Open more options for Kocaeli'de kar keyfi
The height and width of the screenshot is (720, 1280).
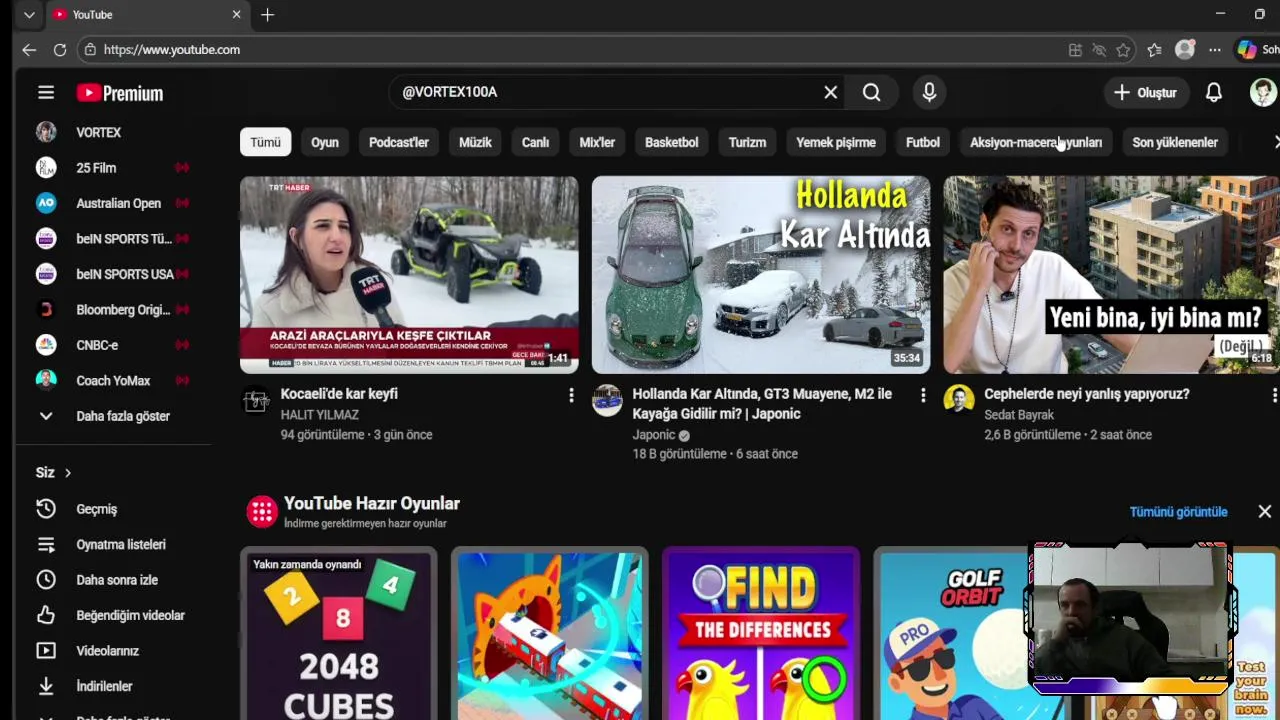pyautogui.click(x=571, y=396)
